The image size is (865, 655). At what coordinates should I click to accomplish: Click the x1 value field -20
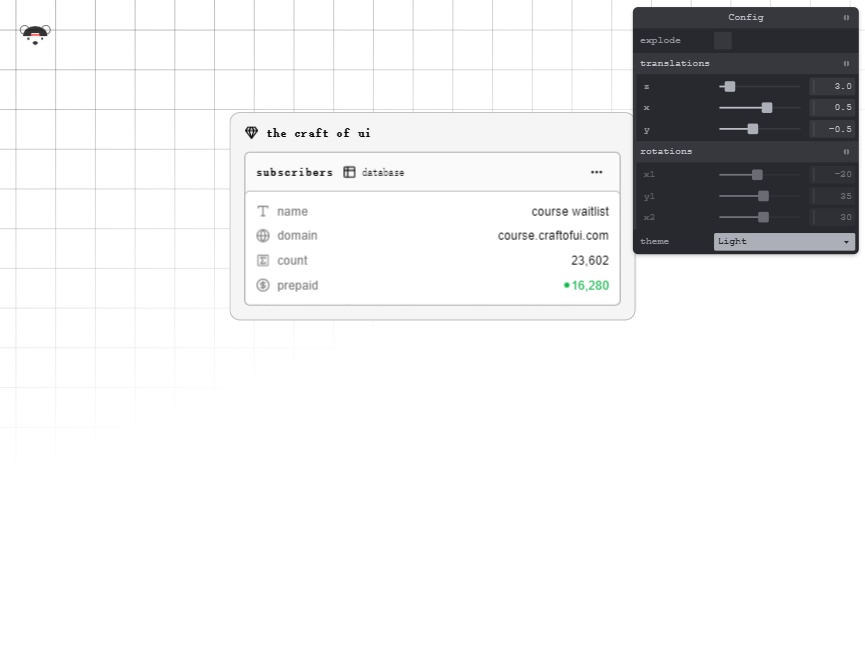(832, 174)
